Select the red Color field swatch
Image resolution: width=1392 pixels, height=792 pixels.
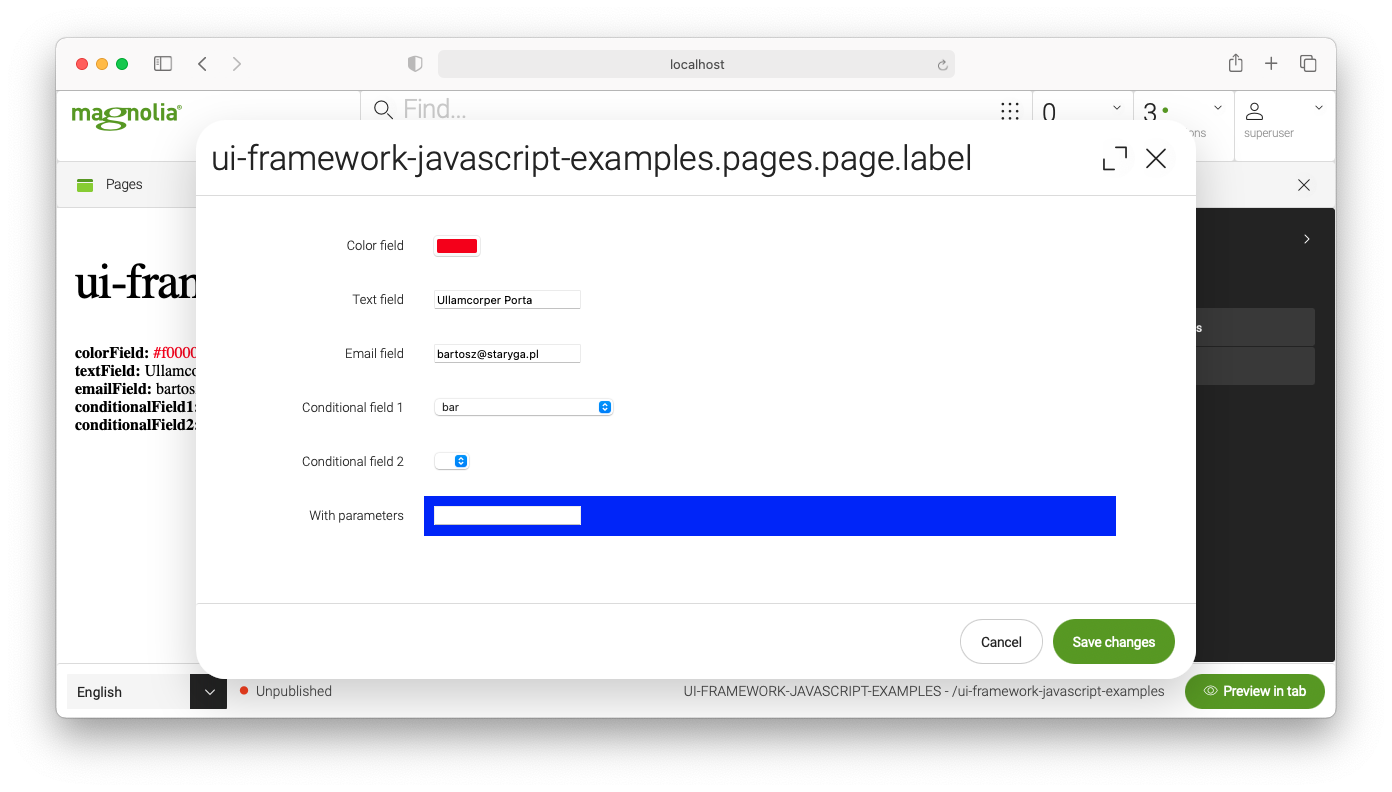pos(456,245)
